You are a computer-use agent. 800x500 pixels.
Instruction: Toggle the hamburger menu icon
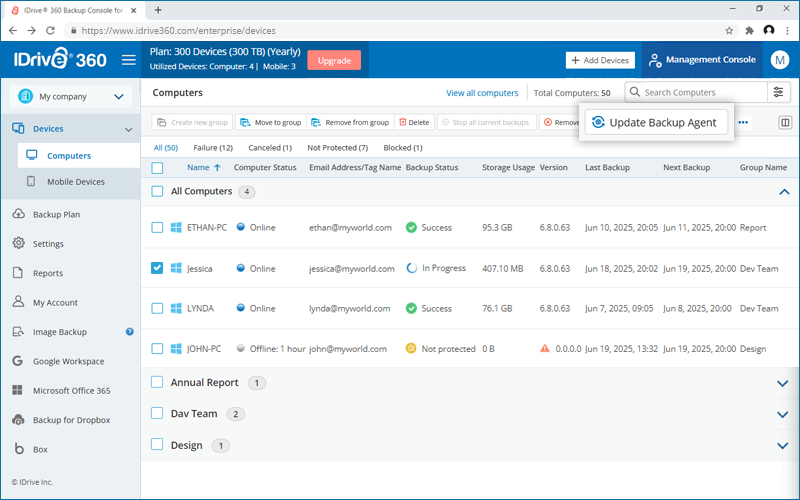click(129, 60)
